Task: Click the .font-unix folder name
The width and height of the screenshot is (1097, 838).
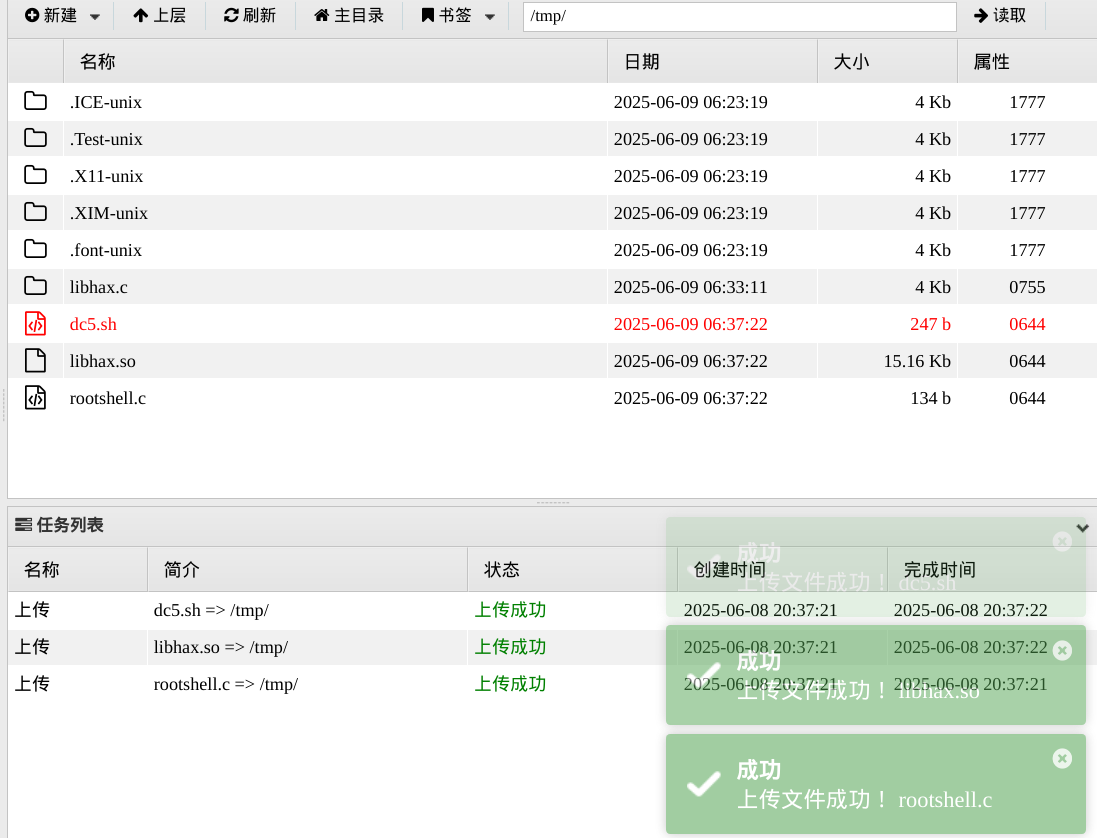Action: (106, 250)
